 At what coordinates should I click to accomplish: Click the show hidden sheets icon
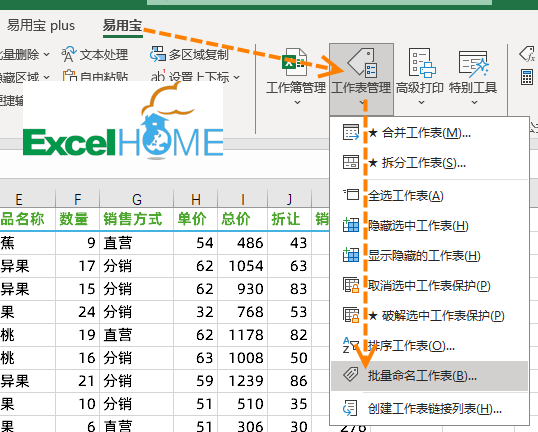[351, 255]
